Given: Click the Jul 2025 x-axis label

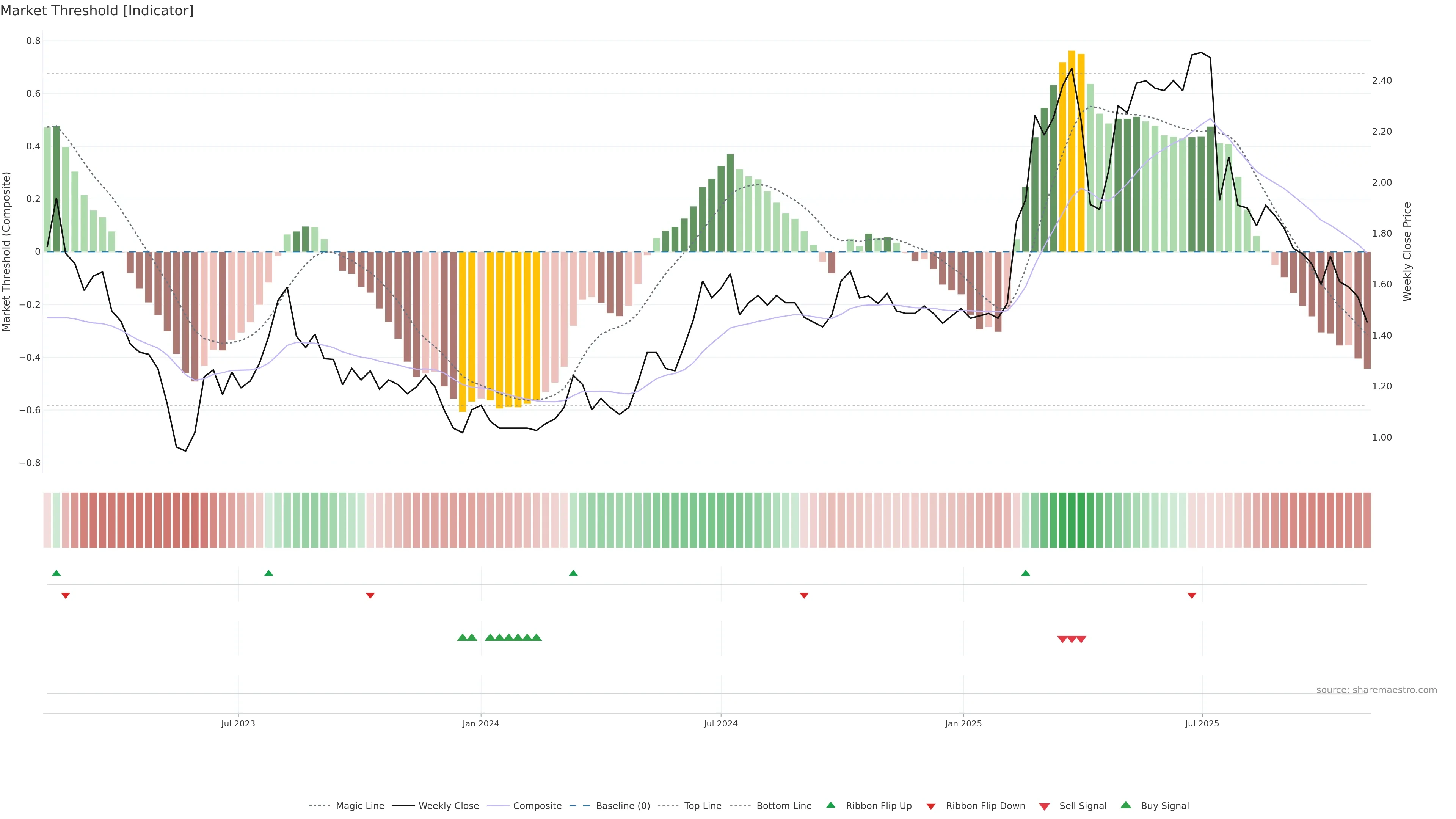Looking at the screenshot, I should pos(1202,723).
